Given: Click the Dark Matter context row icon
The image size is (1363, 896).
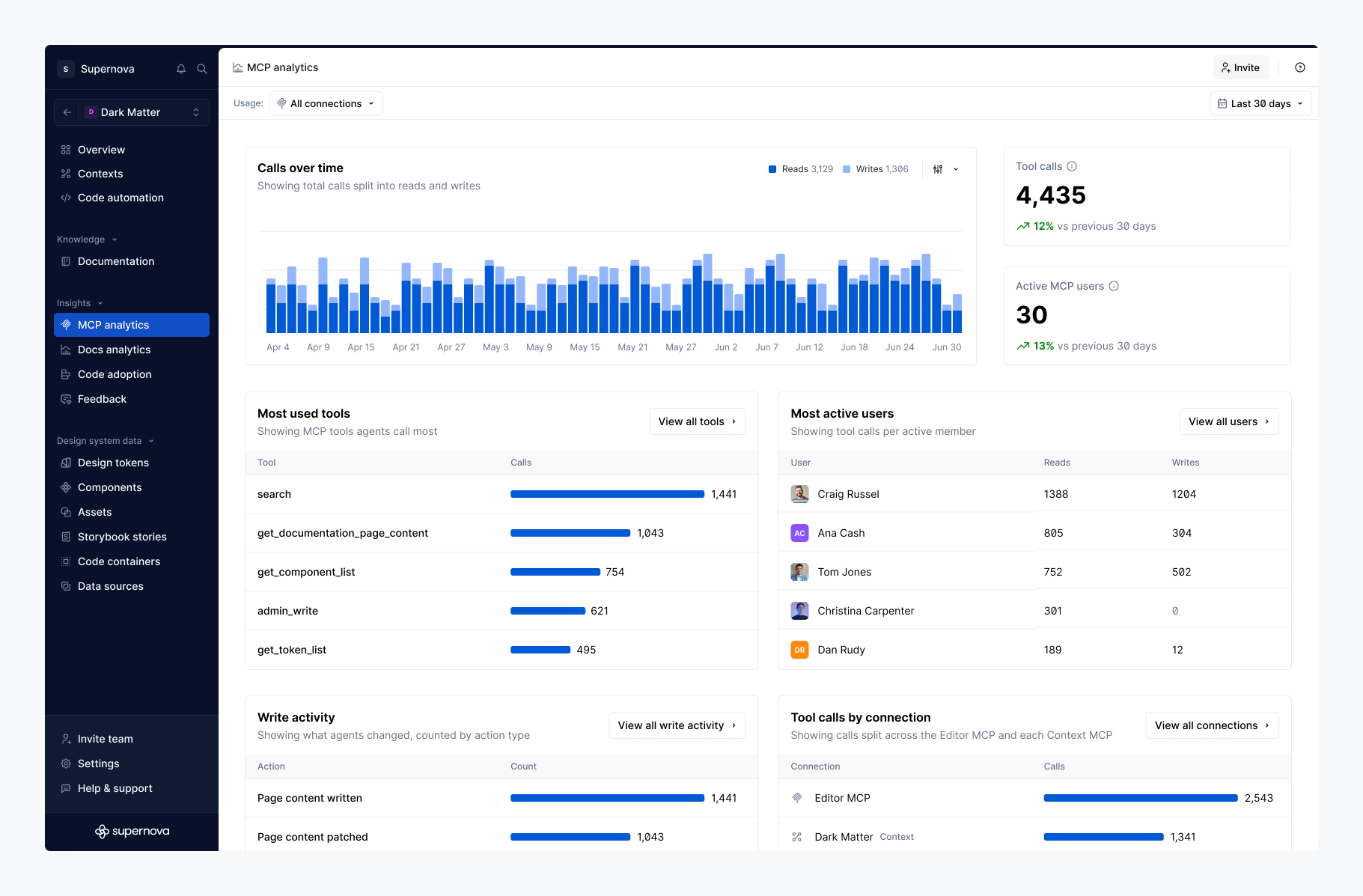Looking at the screenshot, I should [797, 837].
